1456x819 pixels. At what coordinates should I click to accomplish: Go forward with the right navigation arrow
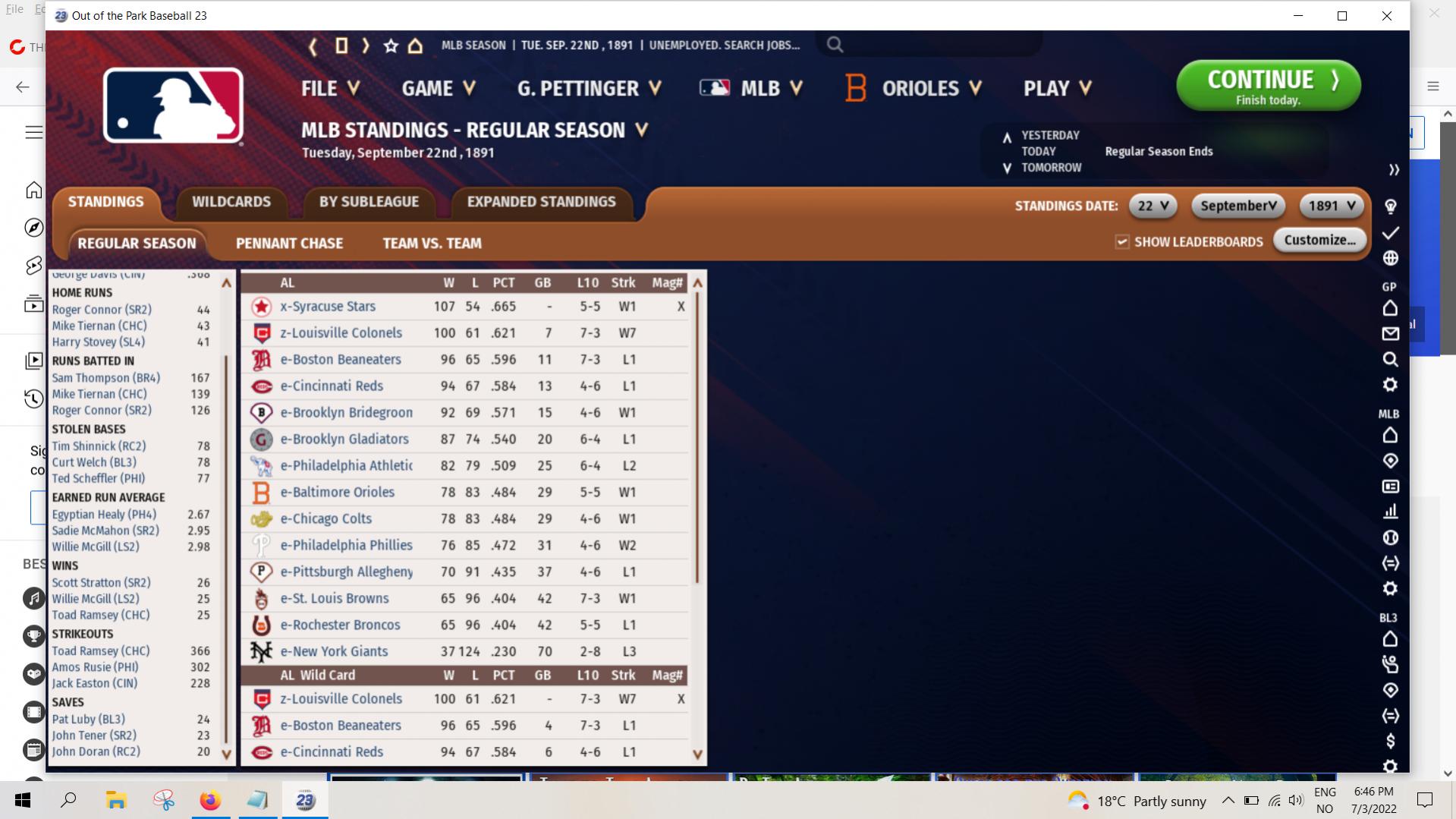pyautogui.click(x=366, y=46)
